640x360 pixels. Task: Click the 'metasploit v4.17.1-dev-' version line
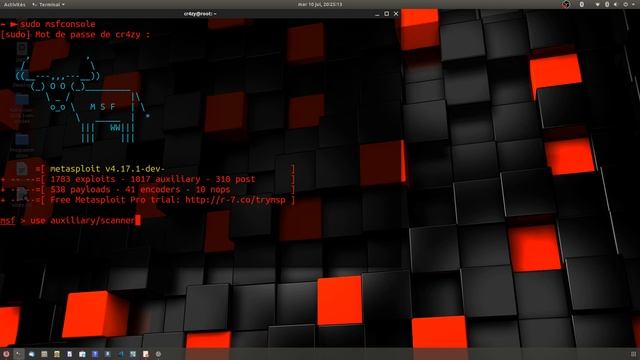click(x=107, y=169)
